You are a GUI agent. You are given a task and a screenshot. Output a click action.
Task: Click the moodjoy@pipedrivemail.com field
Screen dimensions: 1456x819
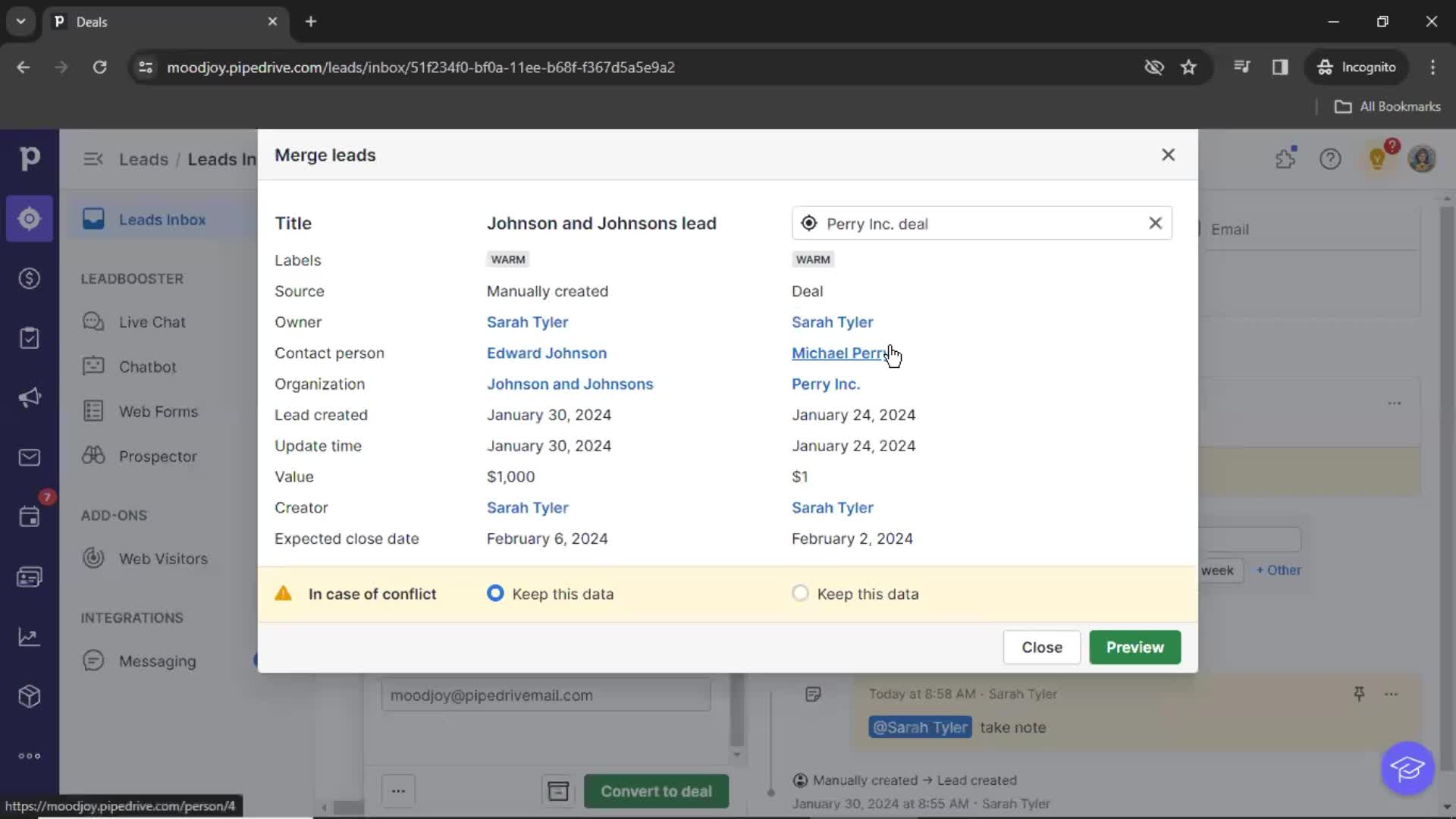545,695
